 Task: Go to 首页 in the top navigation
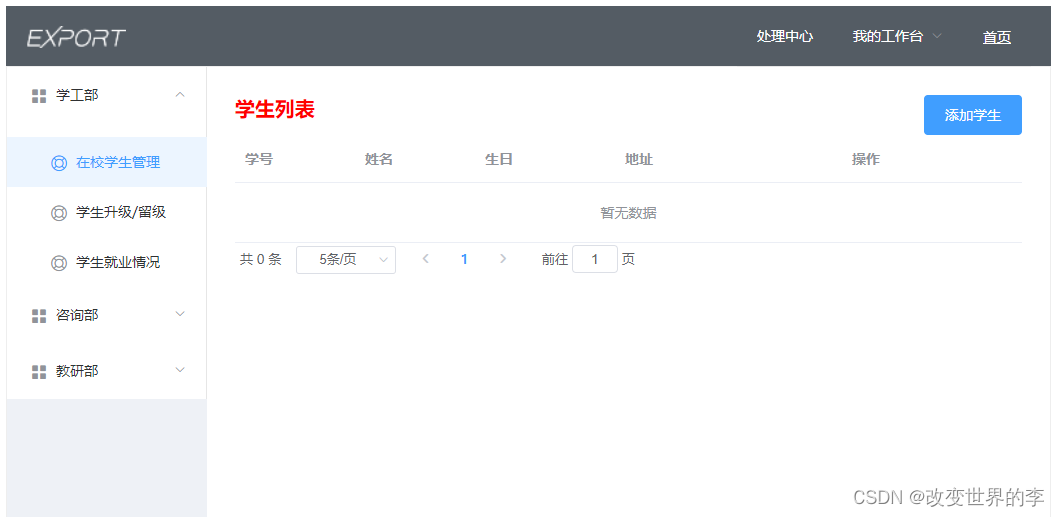point(996,38)
